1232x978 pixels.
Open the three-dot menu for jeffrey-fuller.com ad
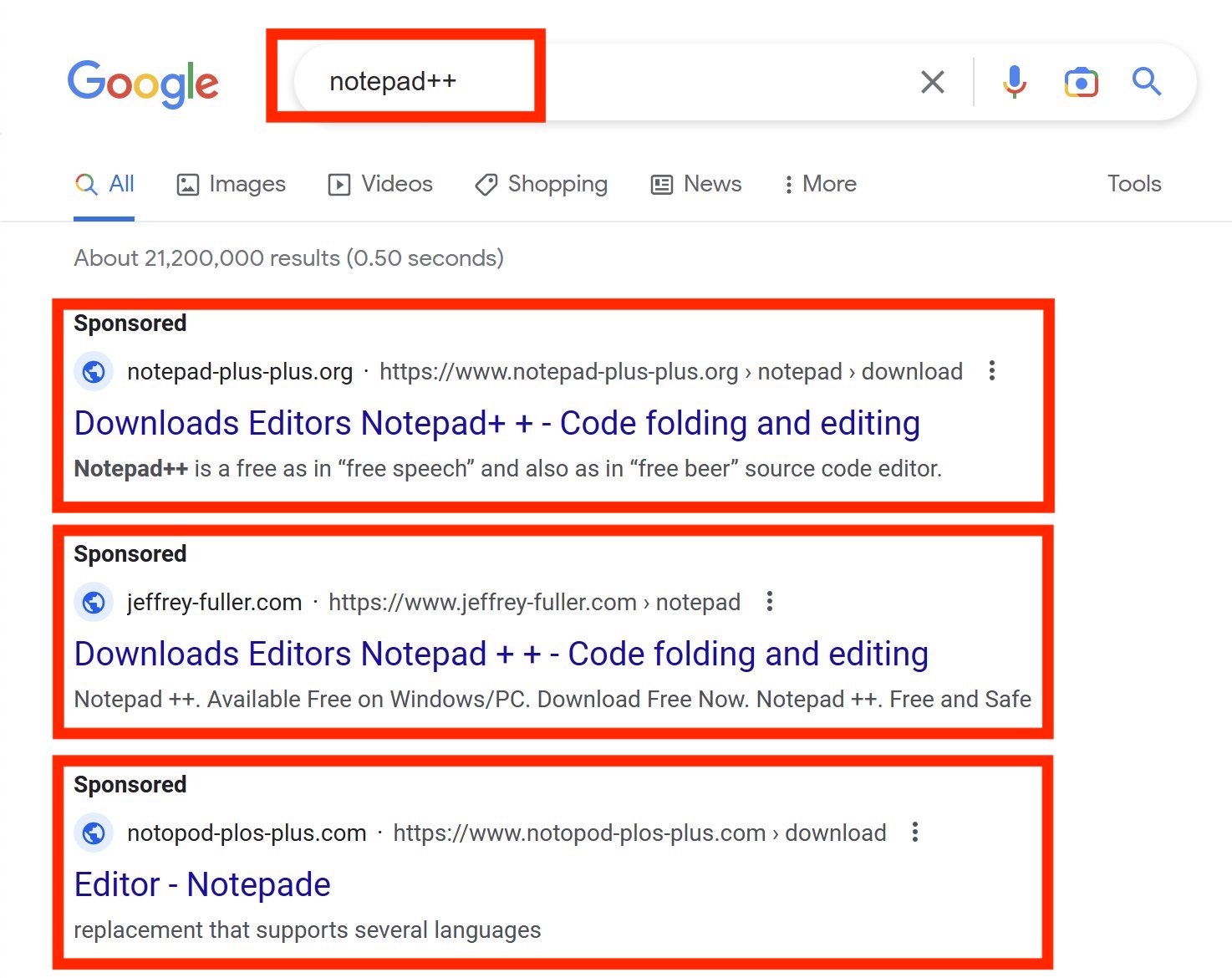pyautogui.click(x=770, y=601)
